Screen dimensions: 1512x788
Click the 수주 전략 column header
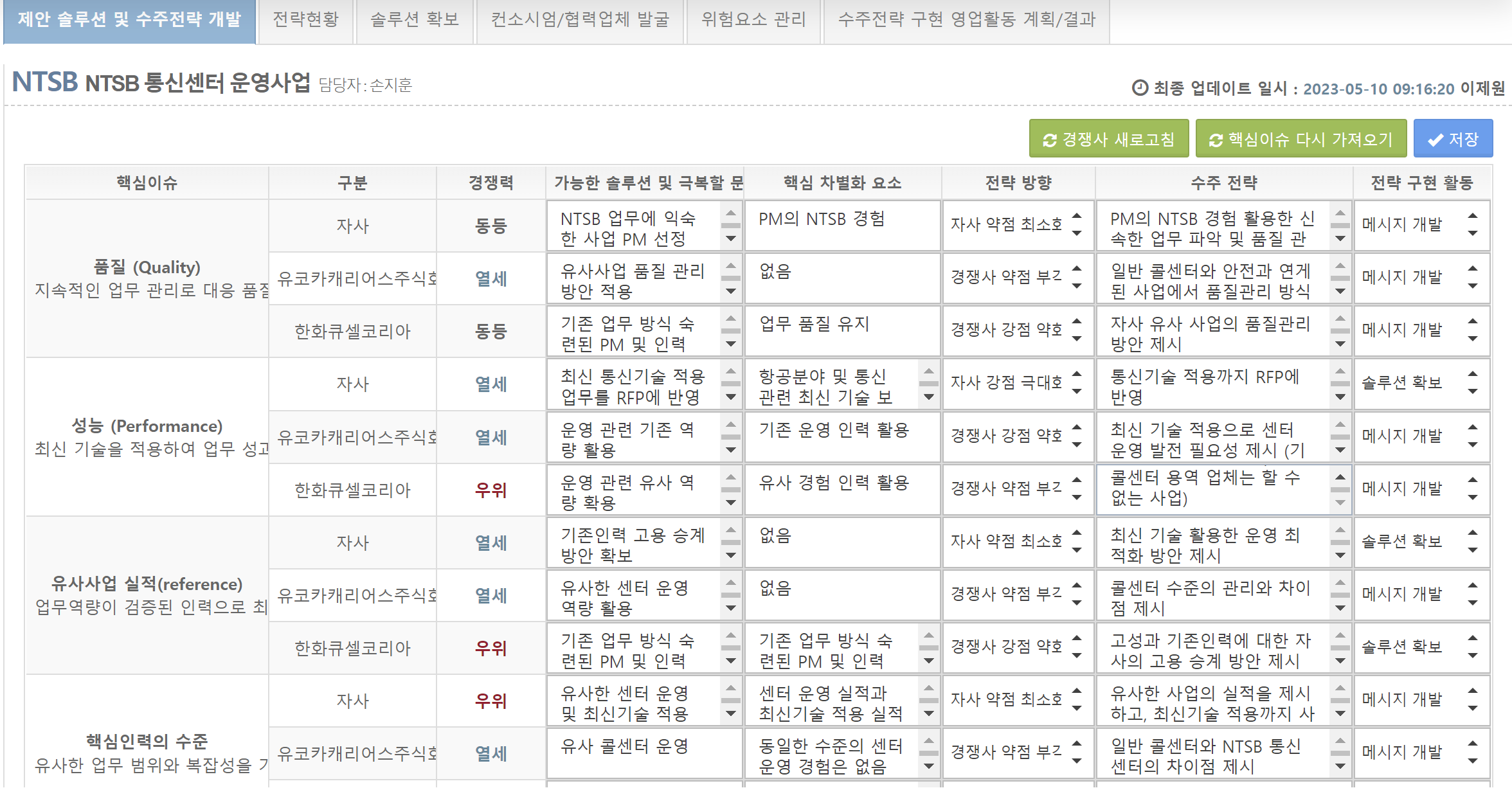(1224, 183)
